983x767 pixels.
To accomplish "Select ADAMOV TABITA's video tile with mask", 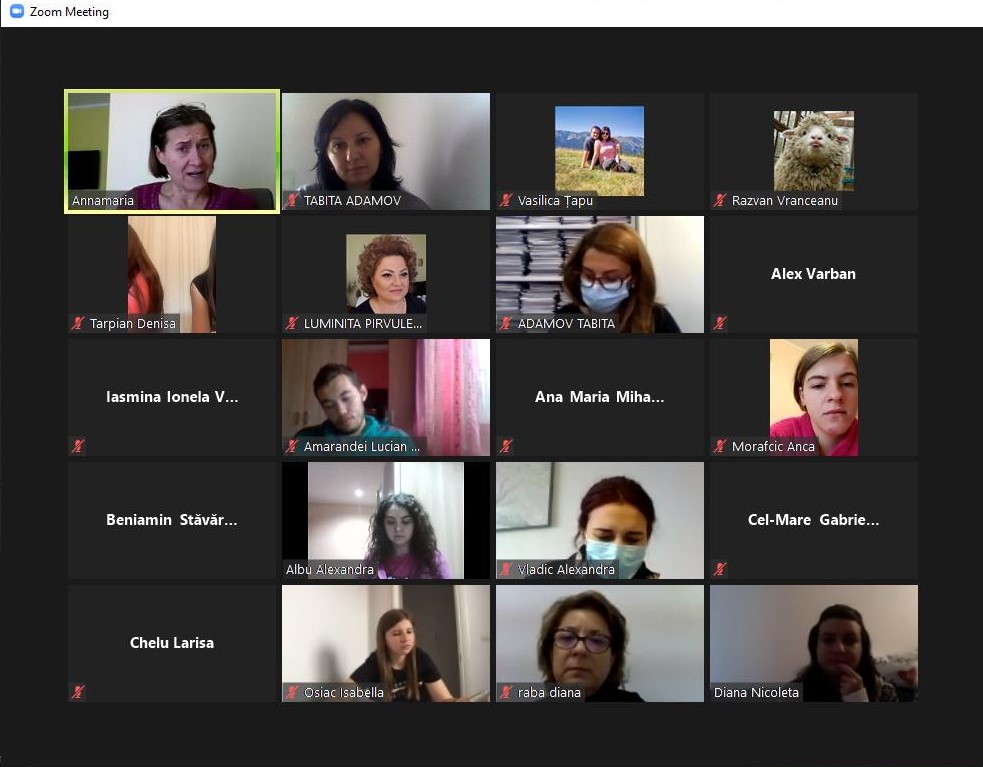I will [600, 275].
